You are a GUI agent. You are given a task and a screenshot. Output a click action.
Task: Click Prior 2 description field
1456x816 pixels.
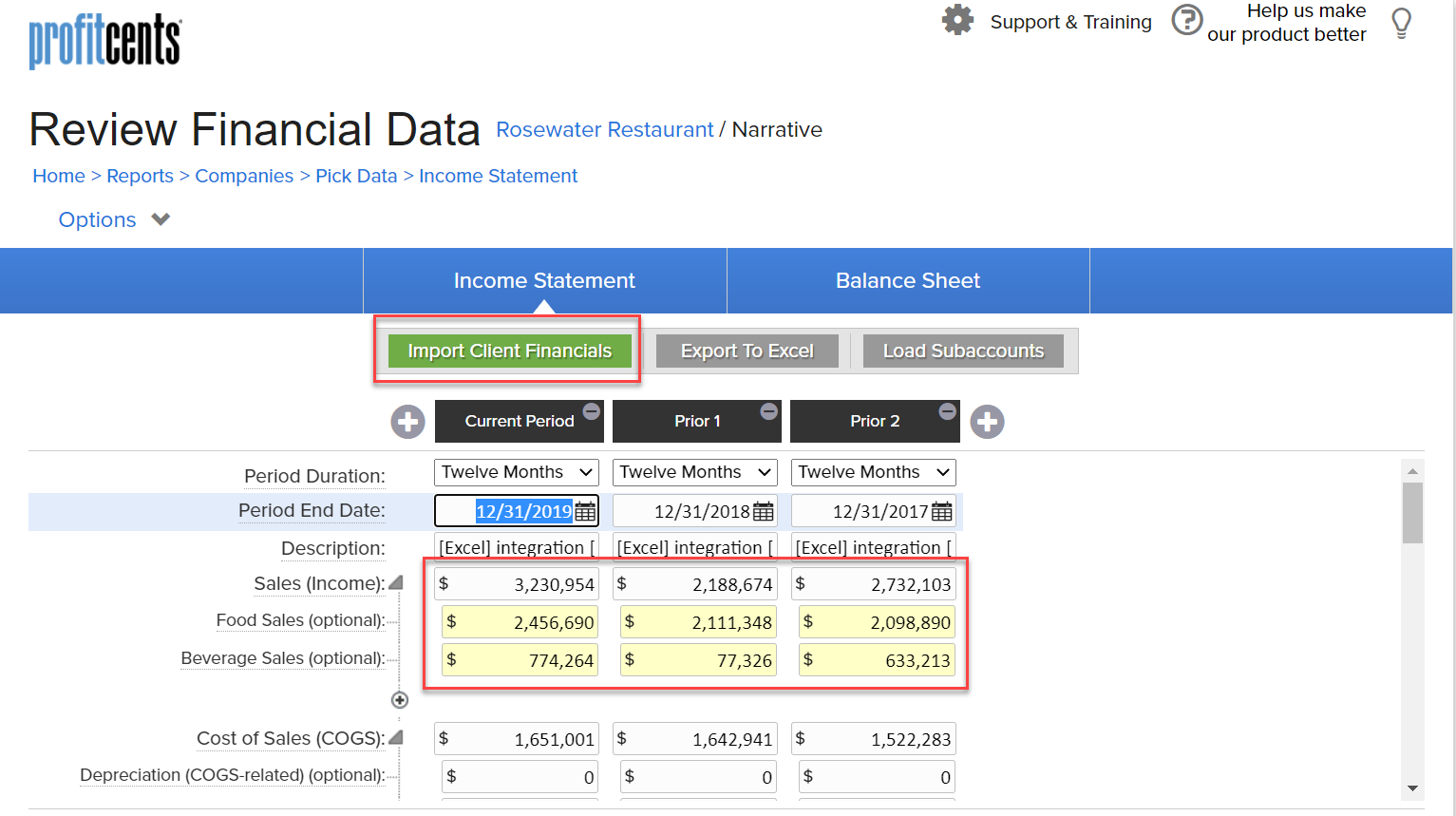pos(874,547)
